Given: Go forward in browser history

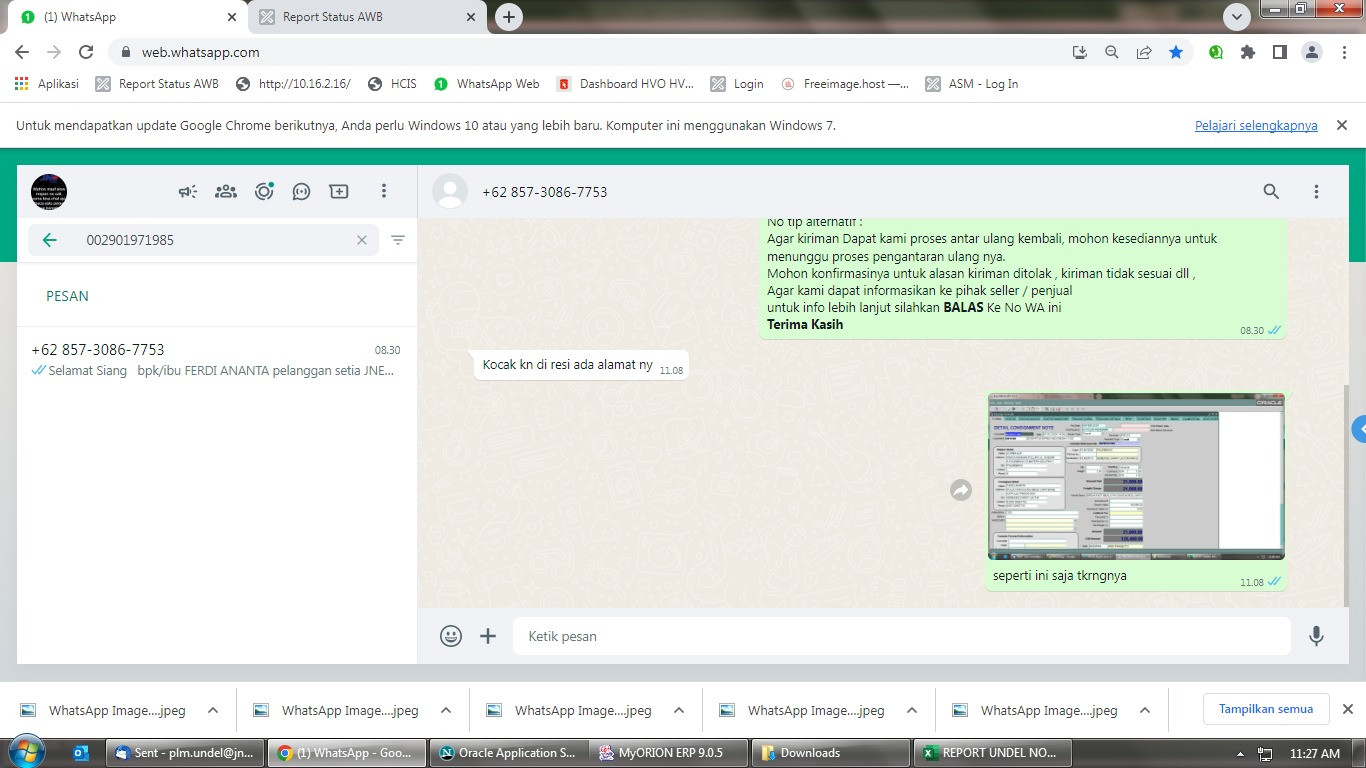Looking at the screenshot, I should pyautogui.click(x=54, y=52).
